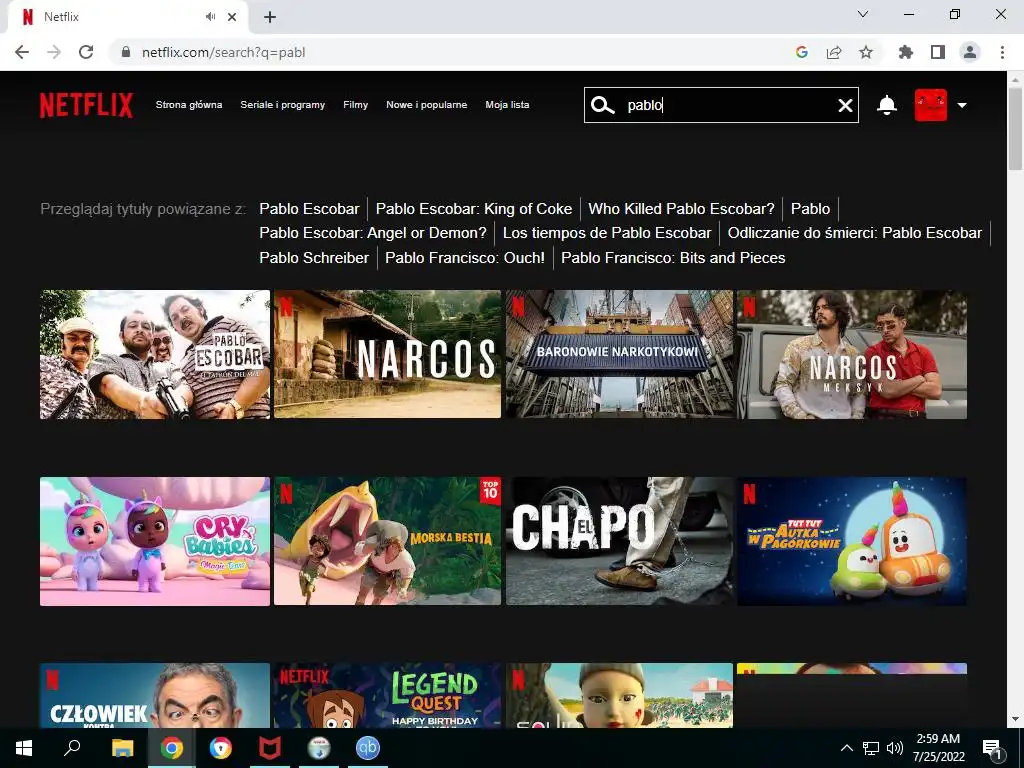Open the McAfee taskbar icon
This screenshot has width=1024, height=768.
coord(270,748)
